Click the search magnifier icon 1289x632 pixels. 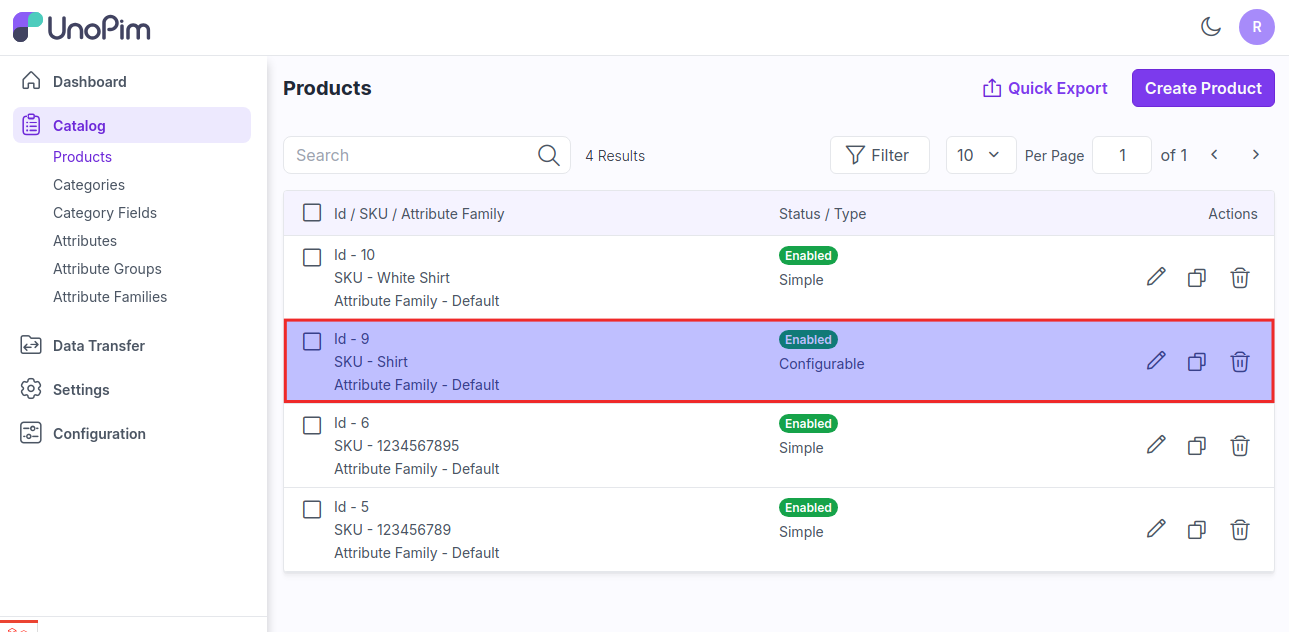pyautogui.click(x=548, y=155)
